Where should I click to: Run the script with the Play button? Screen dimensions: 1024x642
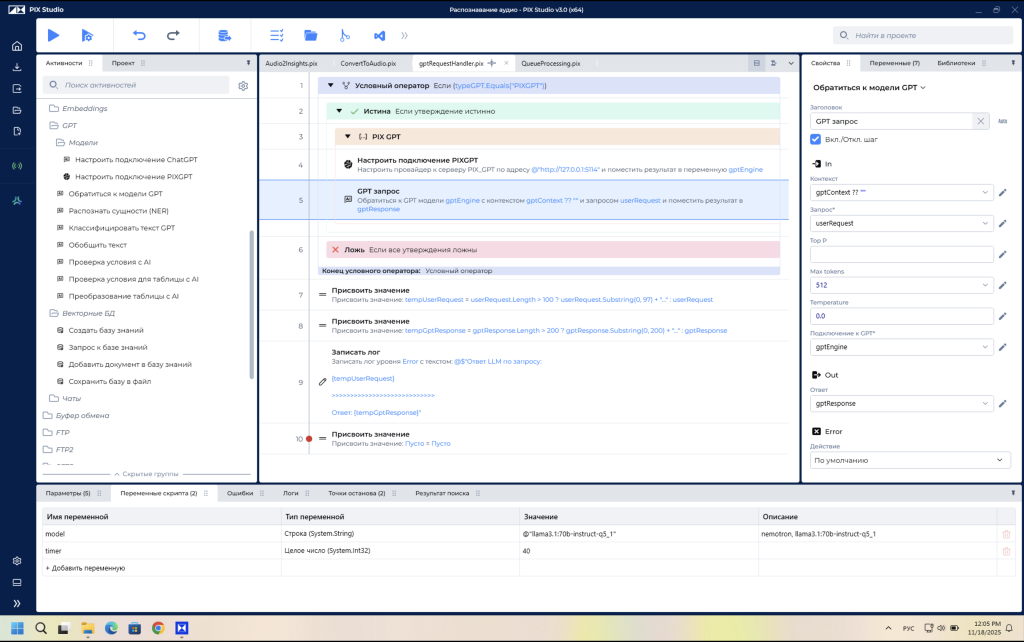54,35
